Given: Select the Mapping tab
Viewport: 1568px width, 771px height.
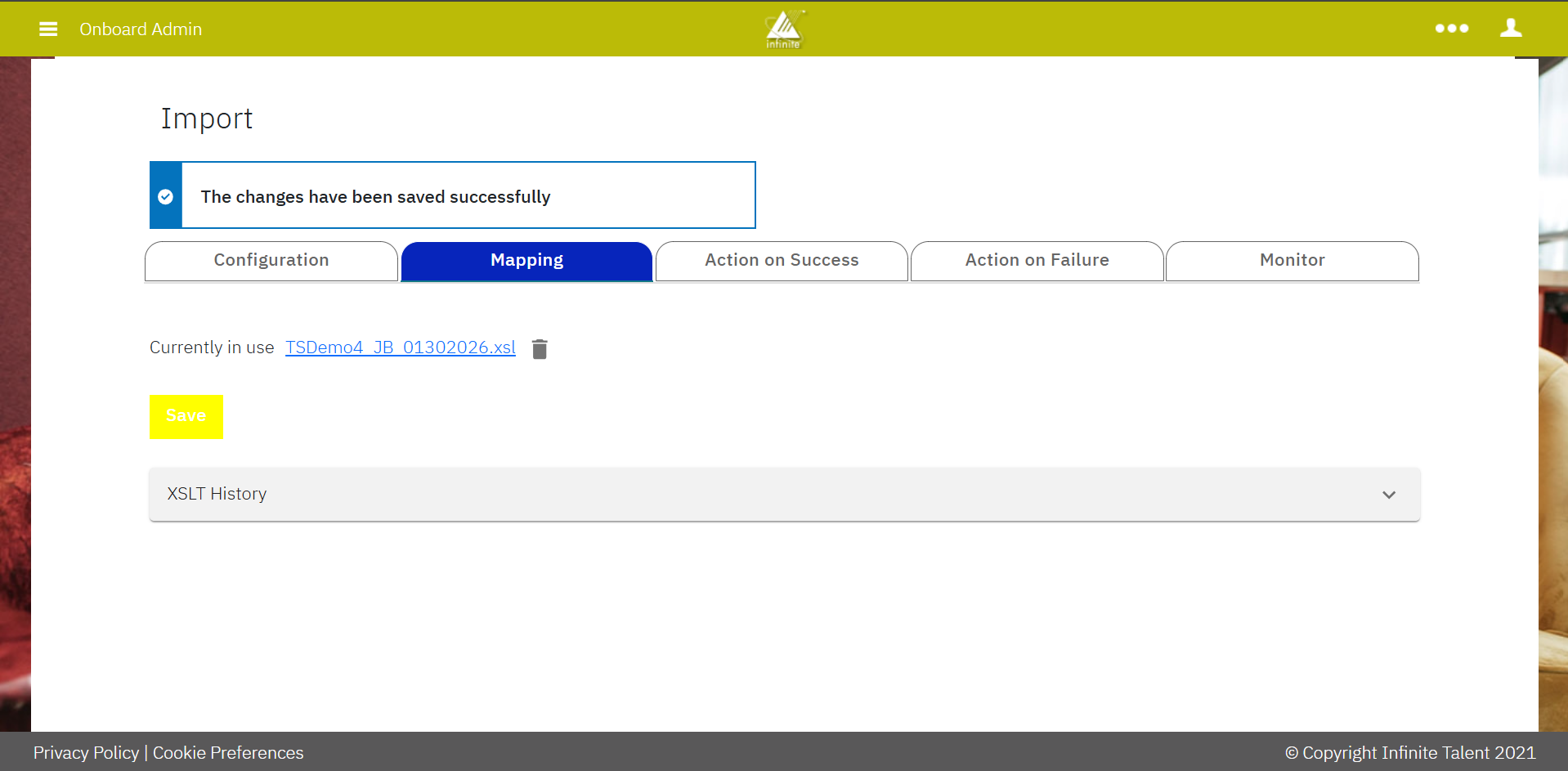Looking at the screenshot, I should tap(526, 261).
